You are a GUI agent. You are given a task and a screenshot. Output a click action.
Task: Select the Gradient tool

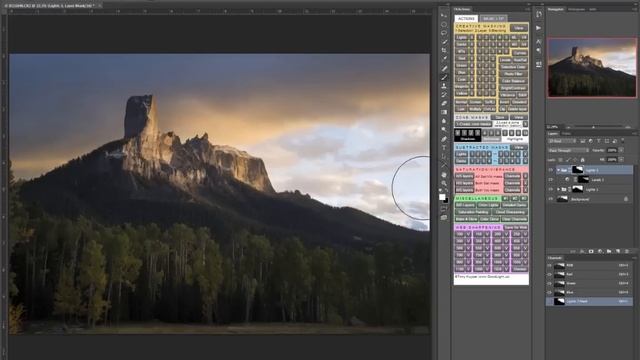[x=444, y=112]
